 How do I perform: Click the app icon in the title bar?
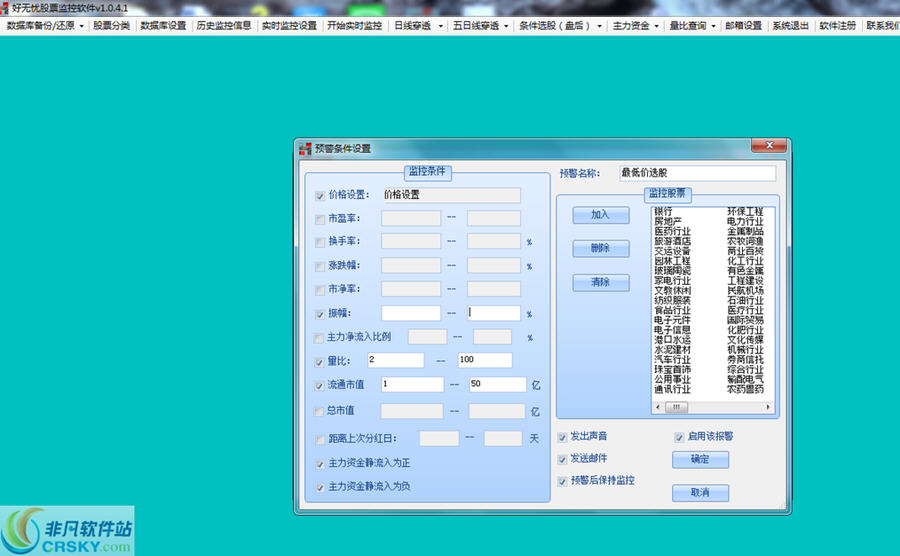point(6,7)
